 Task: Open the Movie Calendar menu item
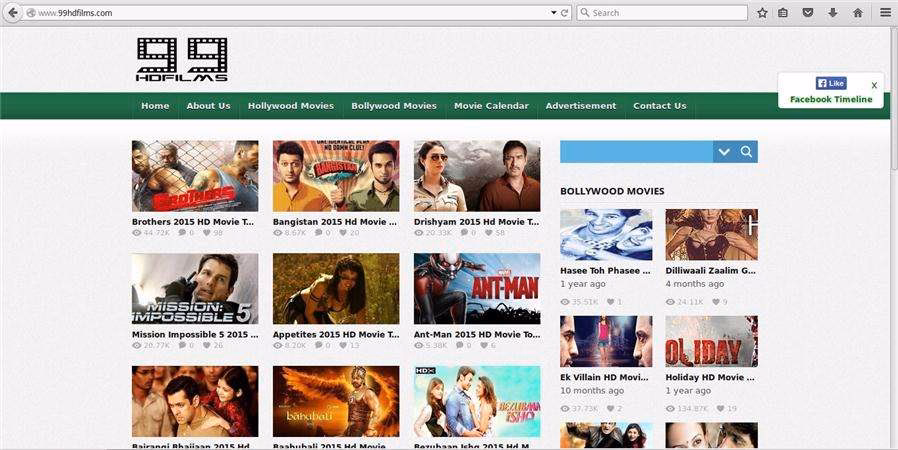(491, 106)
